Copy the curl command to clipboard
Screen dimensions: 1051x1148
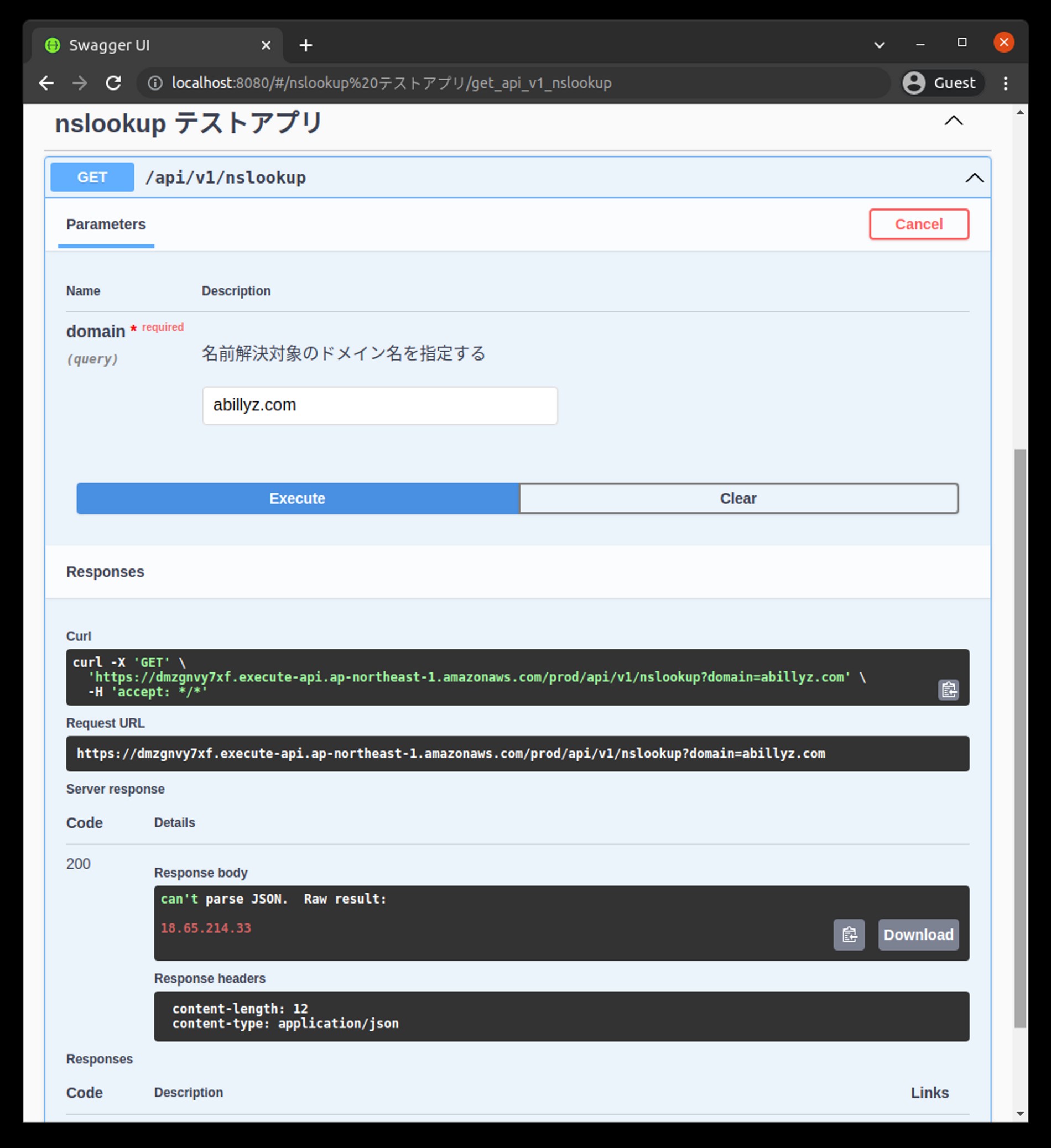[x=948, y=690]
